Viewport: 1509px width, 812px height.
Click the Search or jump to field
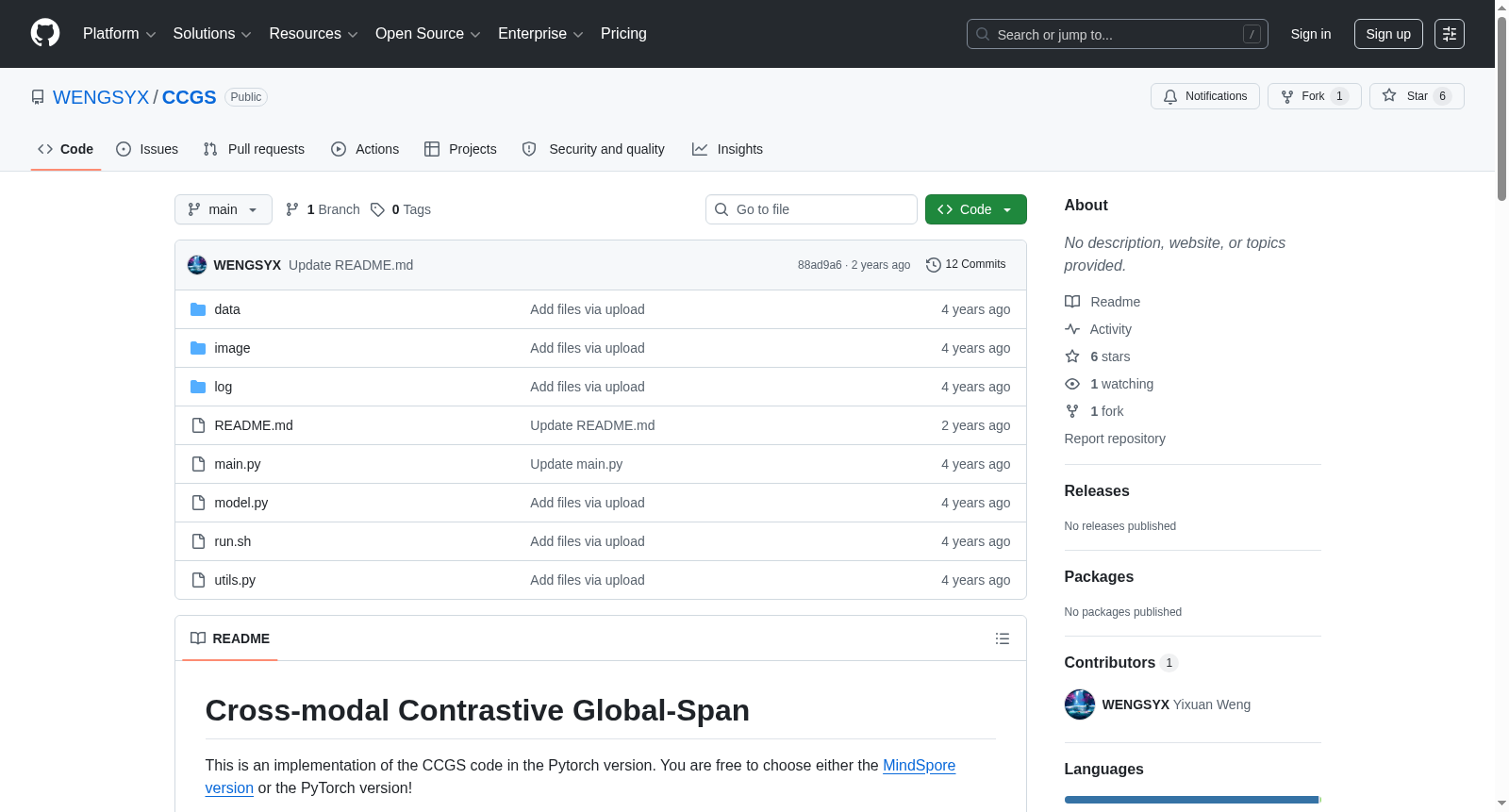pyautogui.click(x=1118, y=34)
